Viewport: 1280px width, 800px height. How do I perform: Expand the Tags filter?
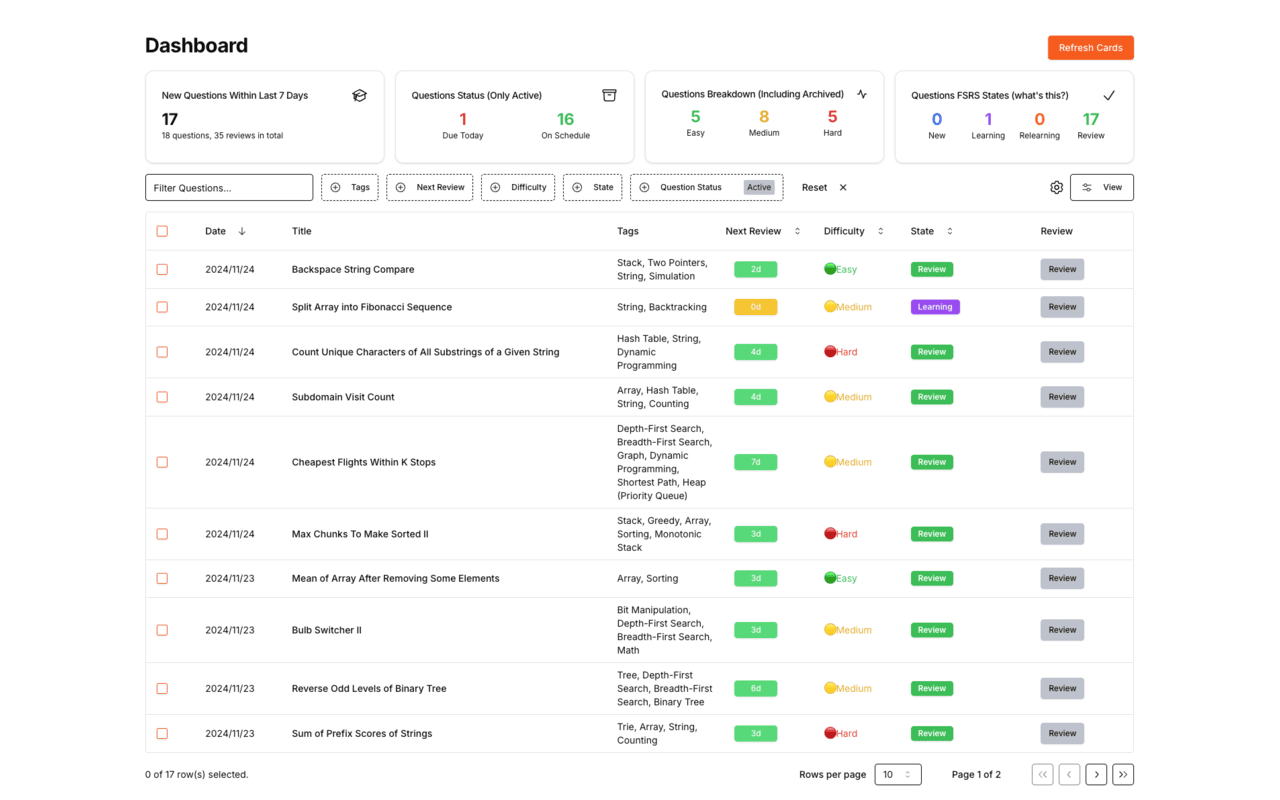click(350, 187)
